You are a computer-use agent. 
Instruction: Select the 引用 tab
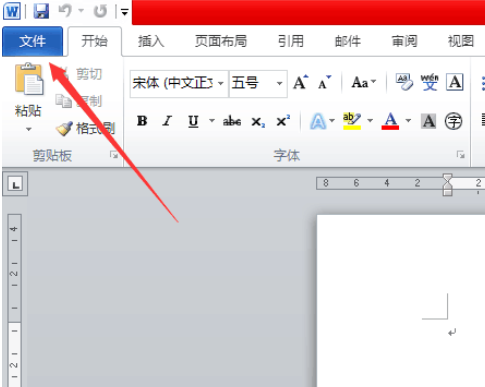click(291, 41)
